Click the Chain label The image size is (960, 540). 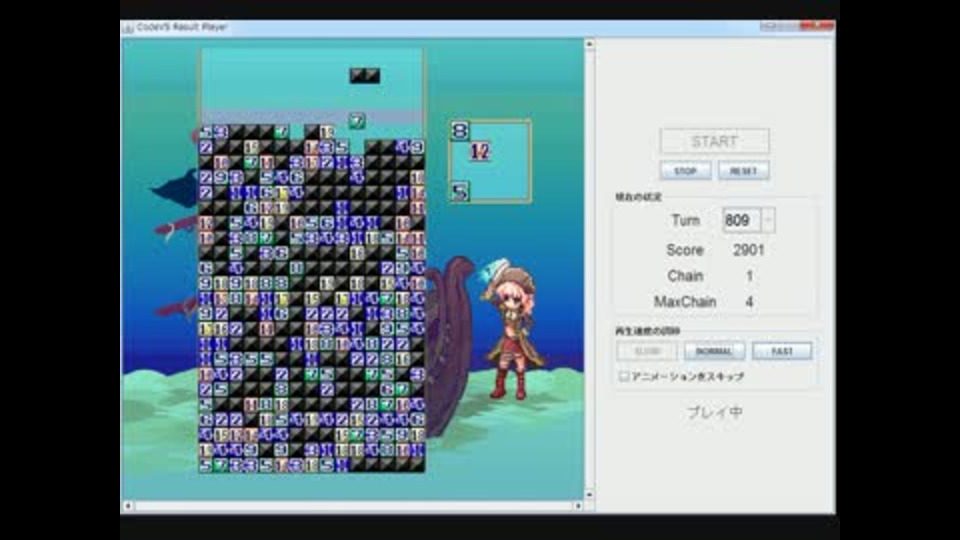(685, 276)
